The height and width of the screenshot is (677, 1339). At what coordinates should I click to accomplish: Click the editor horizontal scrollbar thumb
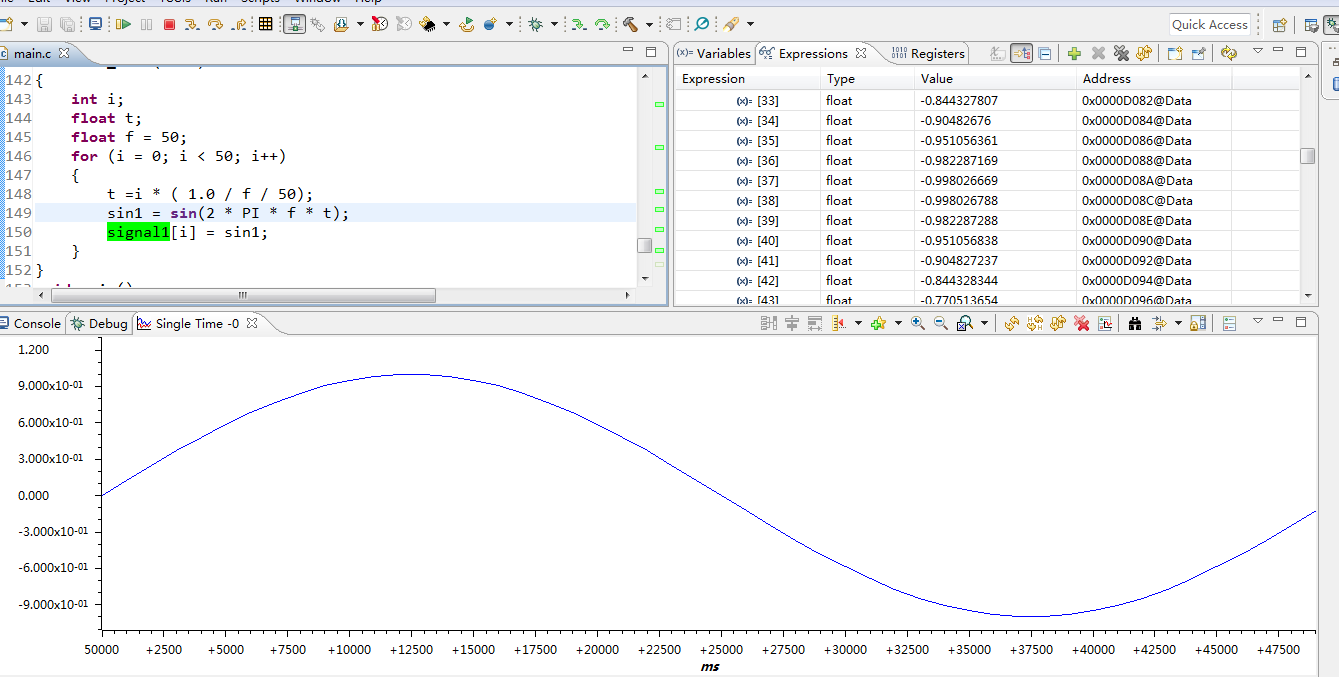click(243, 295)
